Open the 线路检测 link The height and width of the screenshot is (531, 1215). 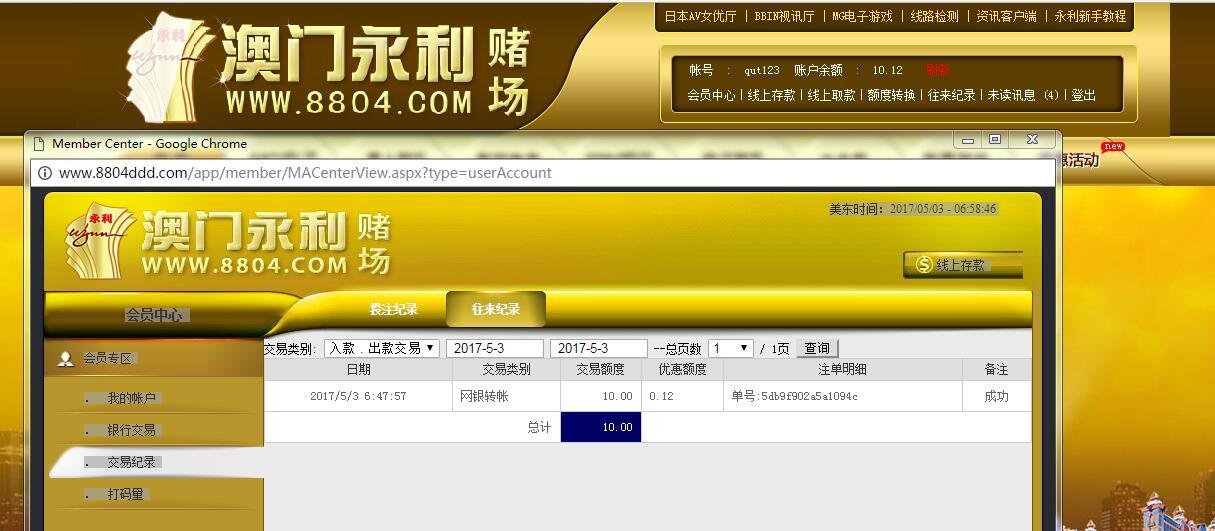(934, 16)
